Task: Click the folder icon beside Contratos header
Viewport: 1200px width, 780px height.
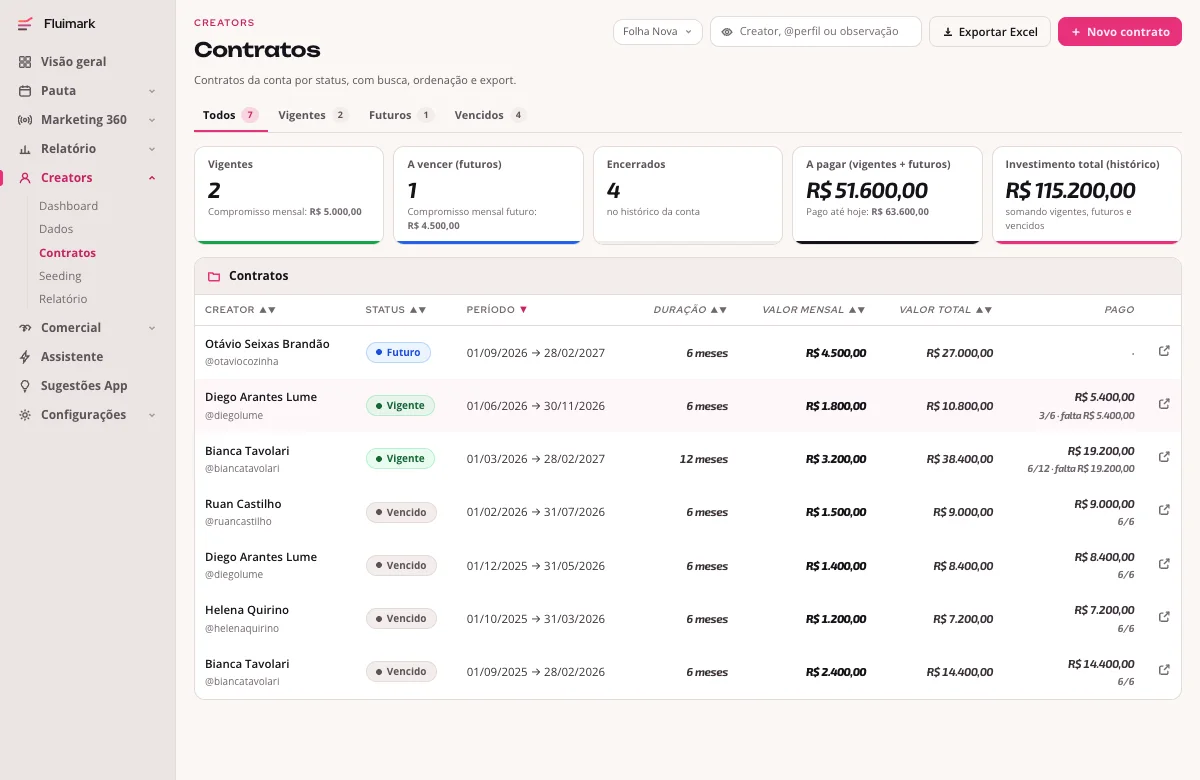Action: [214, 276]
